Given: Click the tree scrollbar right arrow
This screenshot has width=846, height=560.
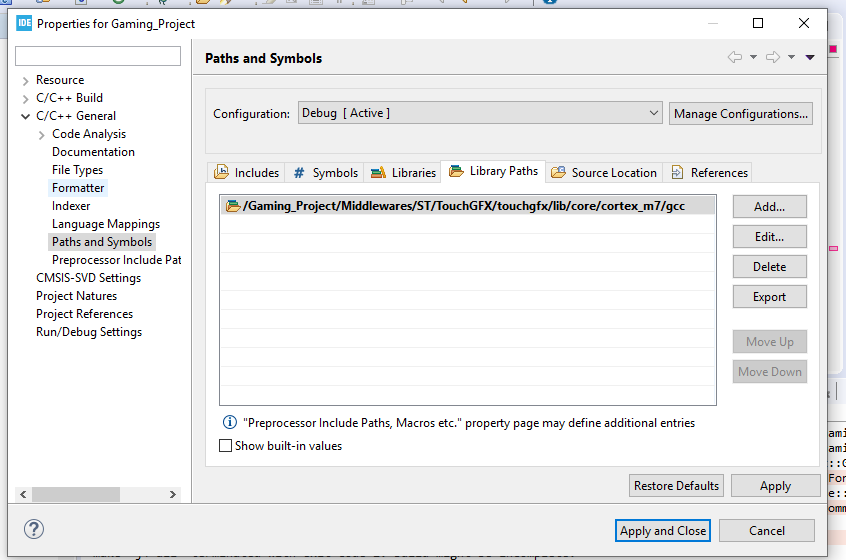Looking at the screenshot, I should (173, 494).
